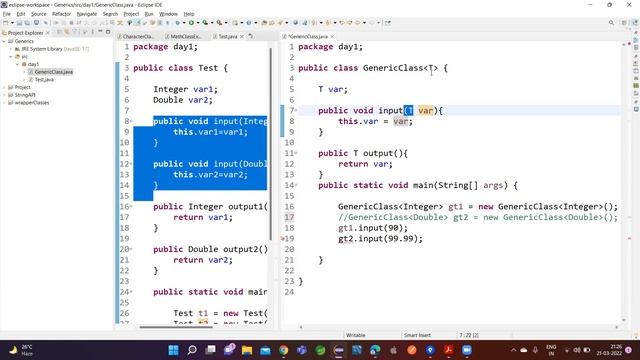Expand the wrapperClasses project node

coord(4,103)
